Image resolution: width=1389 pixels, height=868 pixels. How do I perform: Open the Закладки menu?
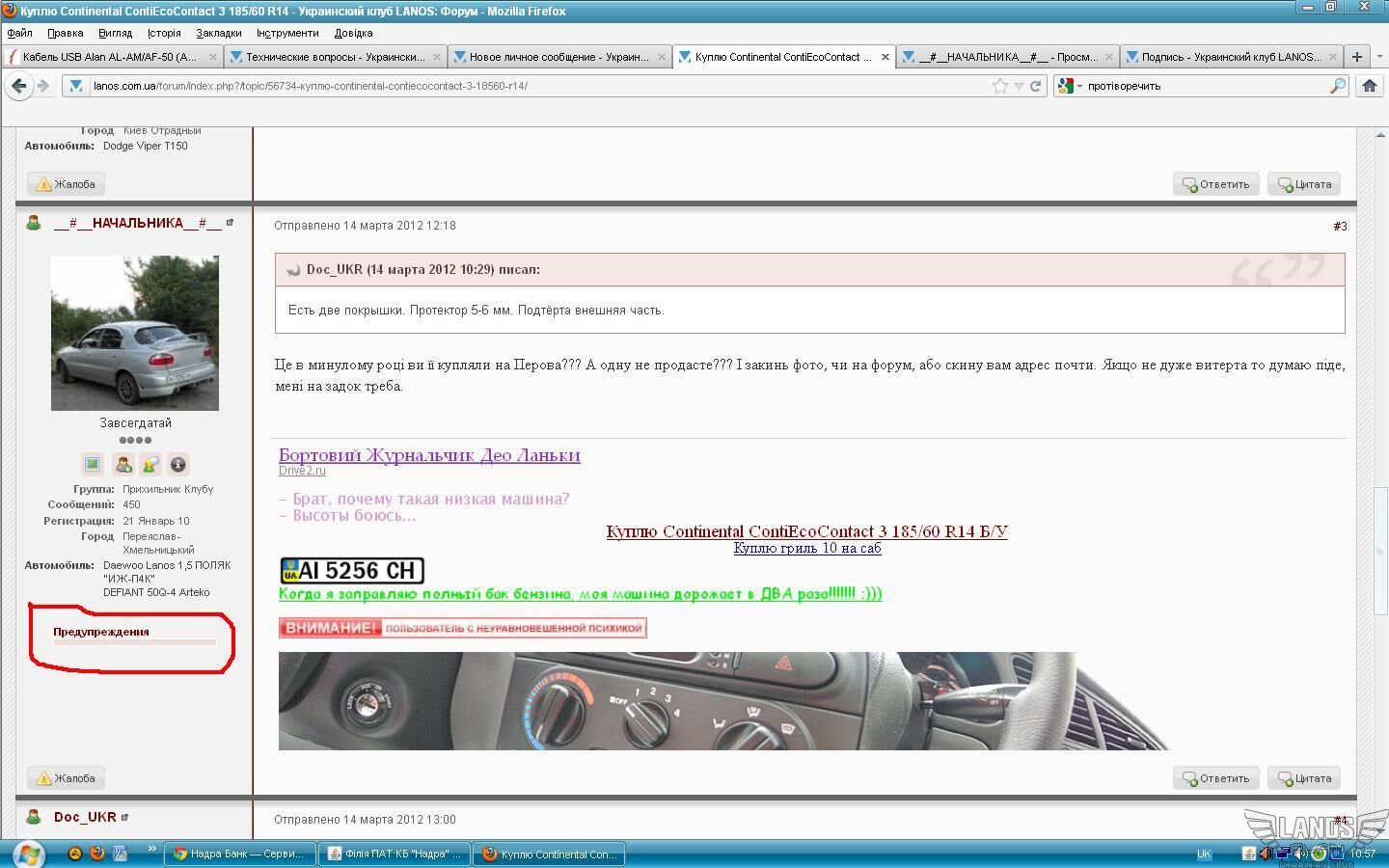click(218, 33)
